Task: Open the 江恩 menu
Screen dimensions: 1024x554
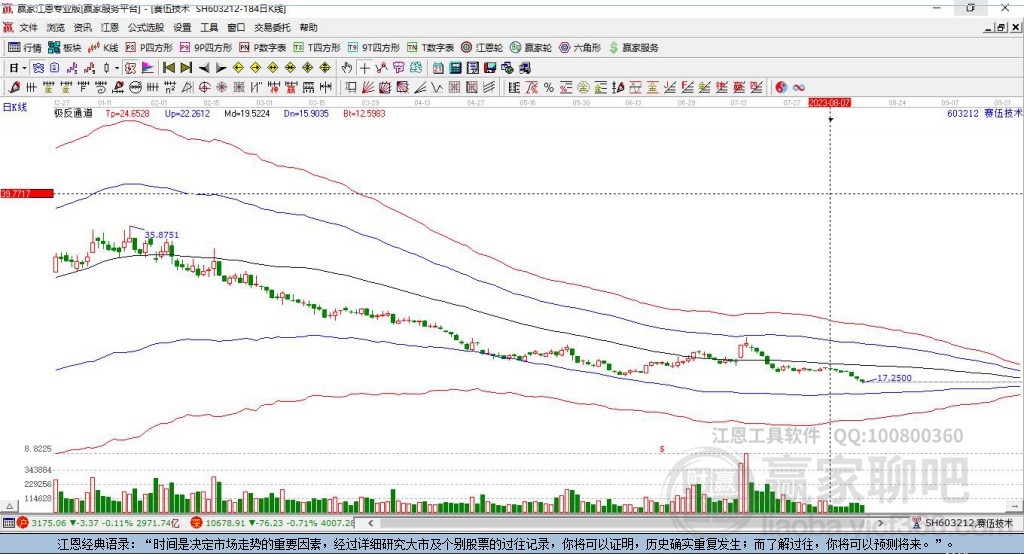Action: tap(110, 28)
